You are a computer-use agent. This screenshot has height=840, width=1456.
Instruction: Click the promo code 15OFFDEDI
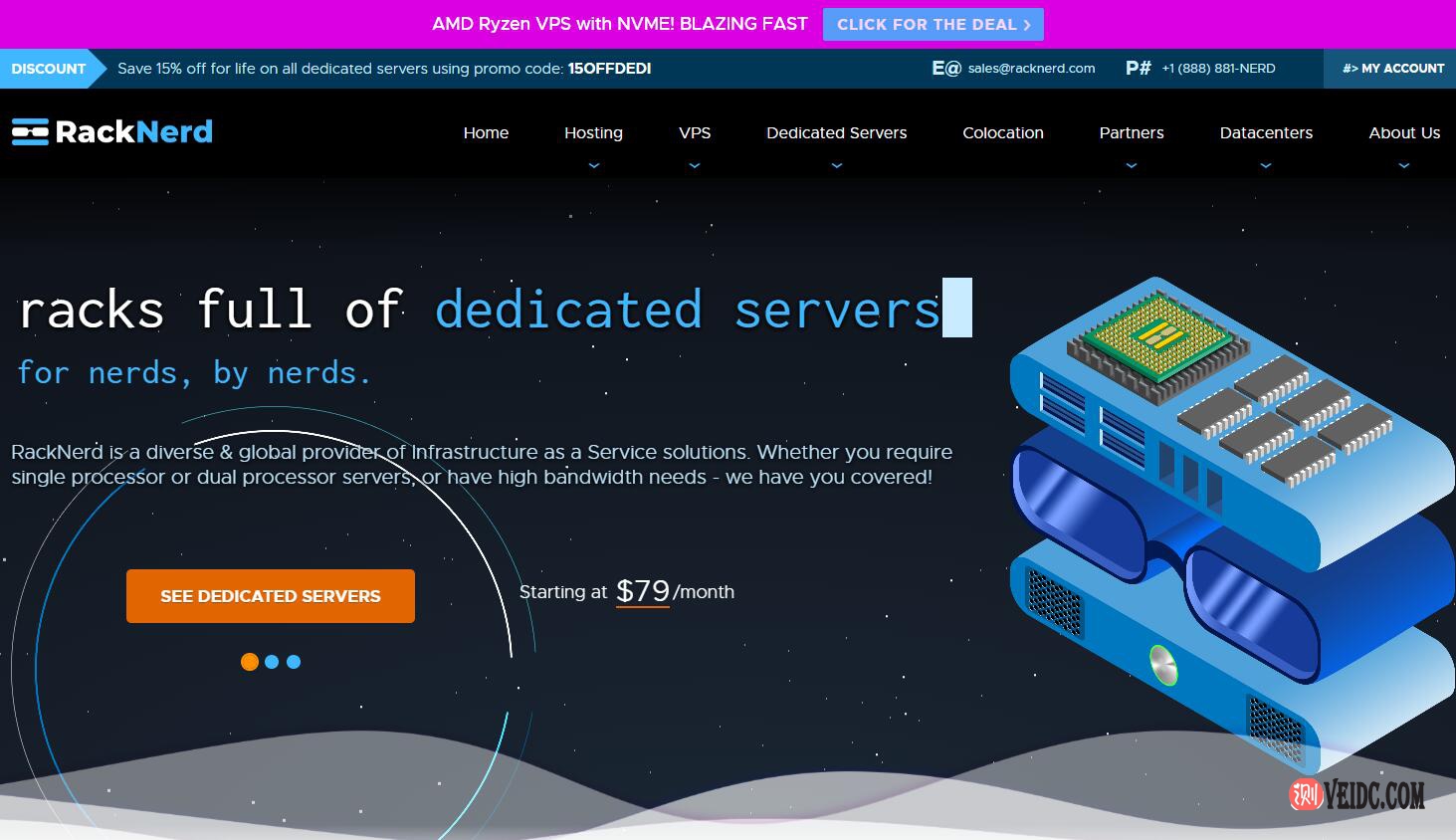(609, 69)
